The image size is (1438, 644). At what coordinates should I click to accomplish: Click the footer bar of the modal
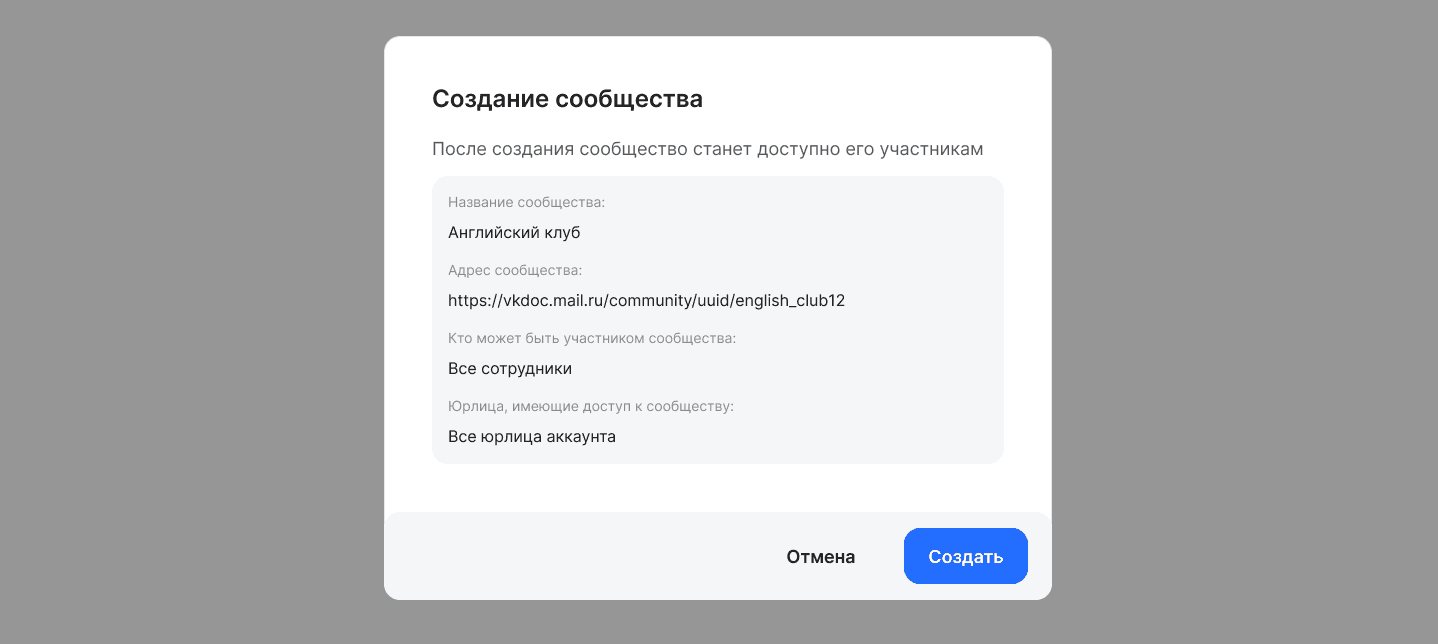[x=640, y=556]
